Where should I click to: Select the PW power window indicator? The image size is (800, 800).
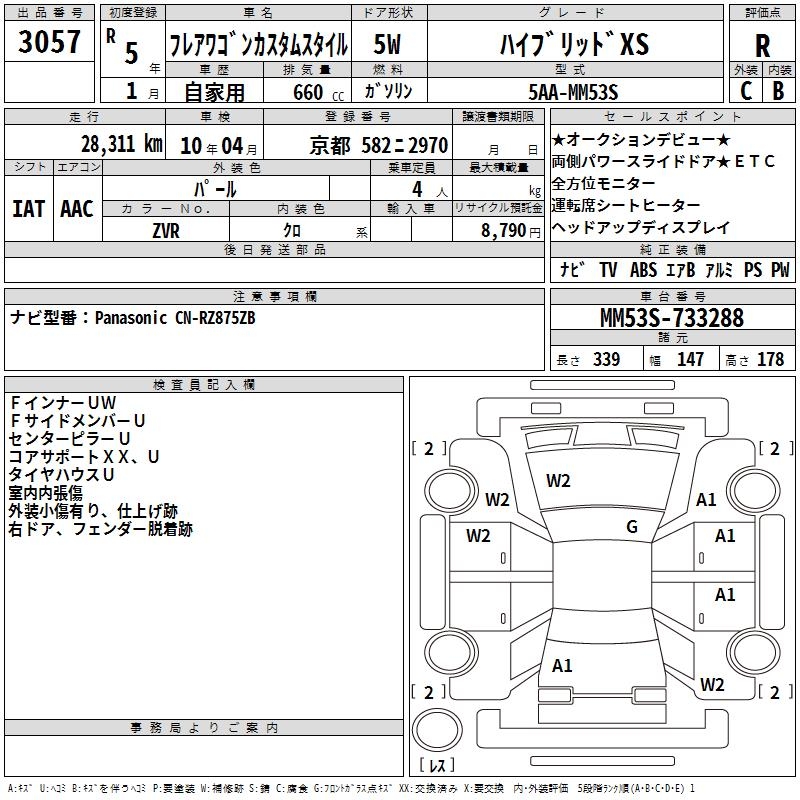[780, 269]
